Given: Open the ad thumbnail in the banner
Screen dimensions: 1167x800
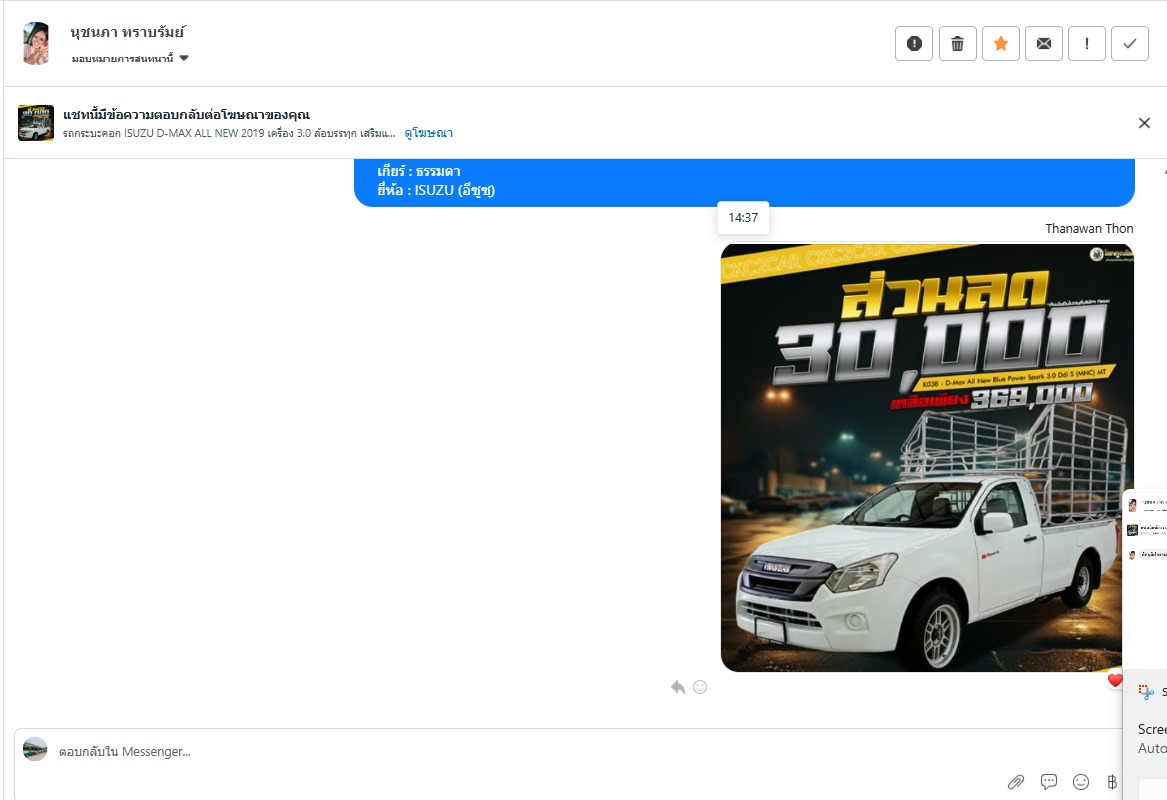Looking at the screenshot, I should (36, 123).
